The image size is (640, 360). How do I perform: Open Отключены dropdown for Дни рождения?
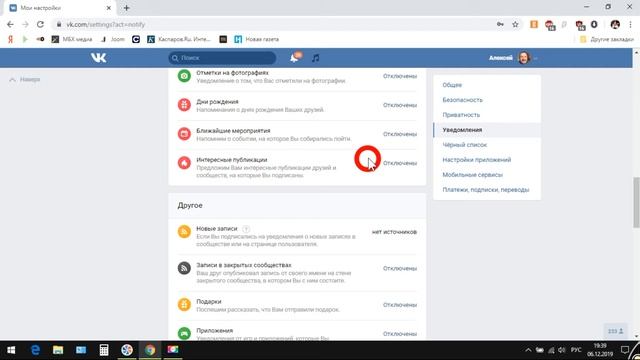click(x=400, y=105)
